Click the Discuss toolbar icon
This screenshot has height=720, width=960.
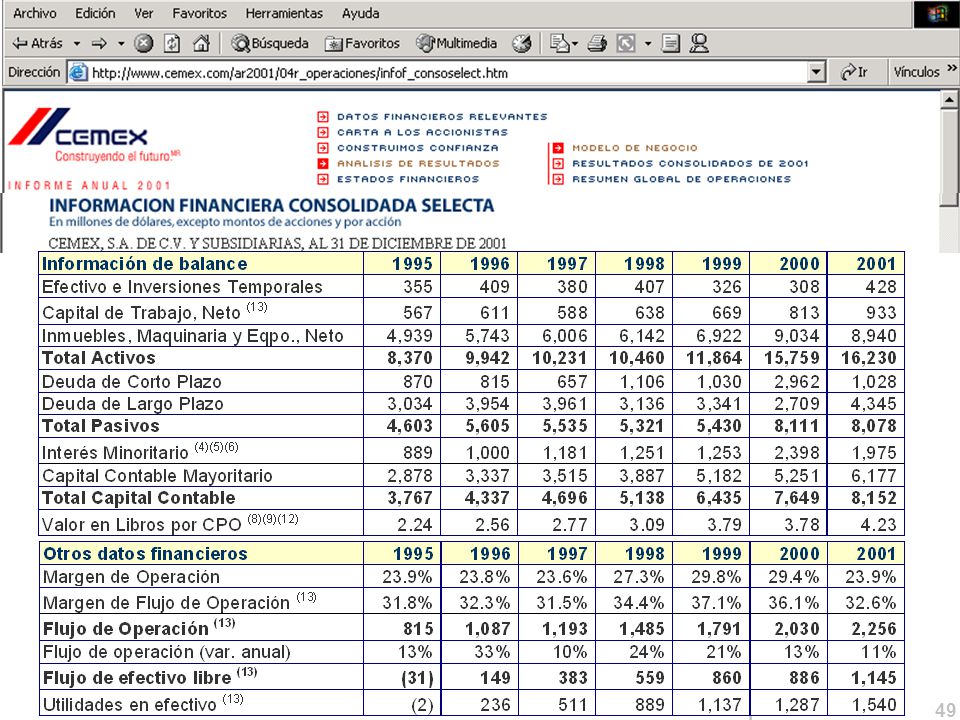tap(670, 43)
